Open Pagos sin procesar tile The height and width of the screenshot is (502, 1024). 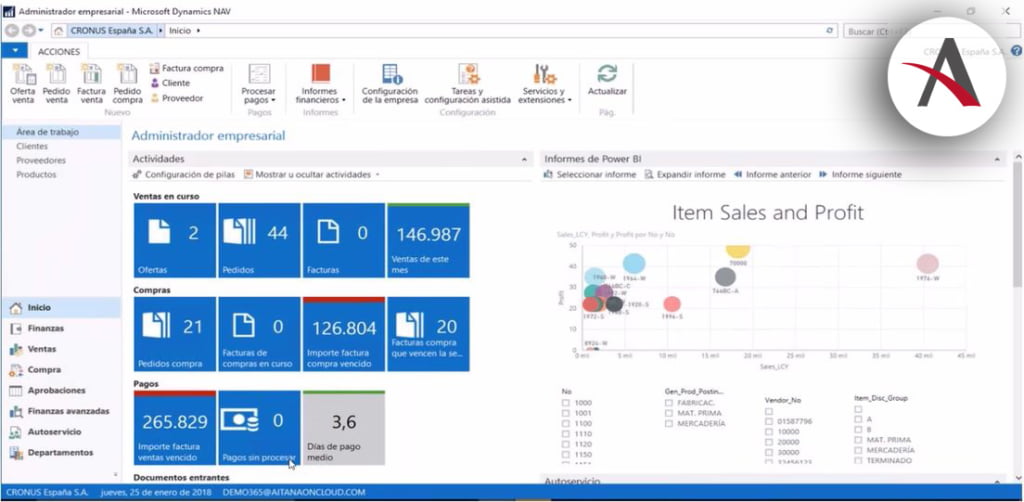pyautogui.click(x=259, y=428)
